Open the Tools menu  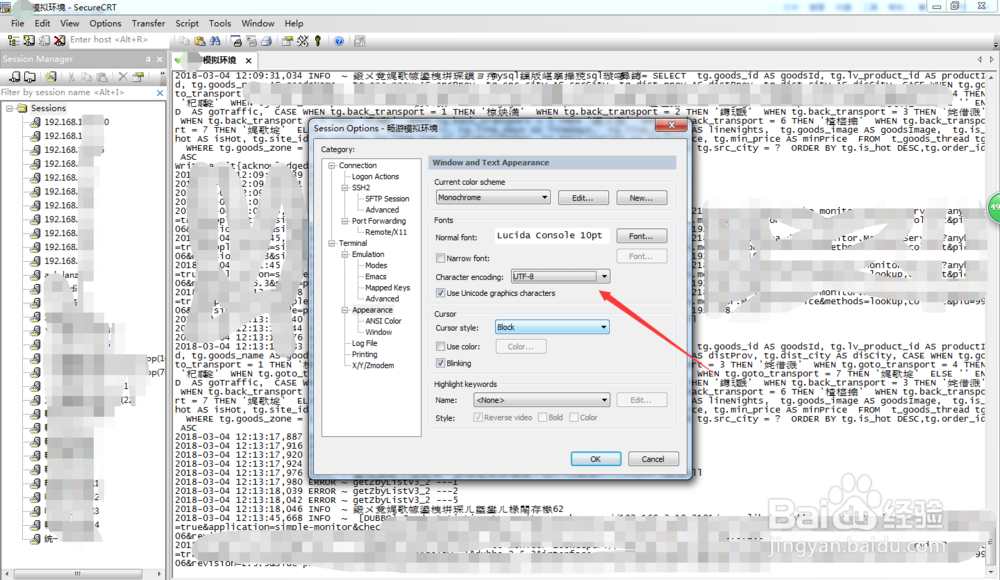point(220,23)
